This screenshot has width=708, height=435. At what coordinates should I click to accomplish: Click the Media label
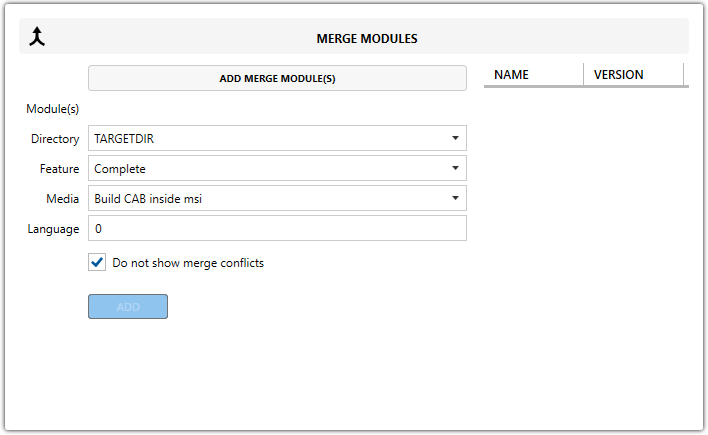pos(62,199)
